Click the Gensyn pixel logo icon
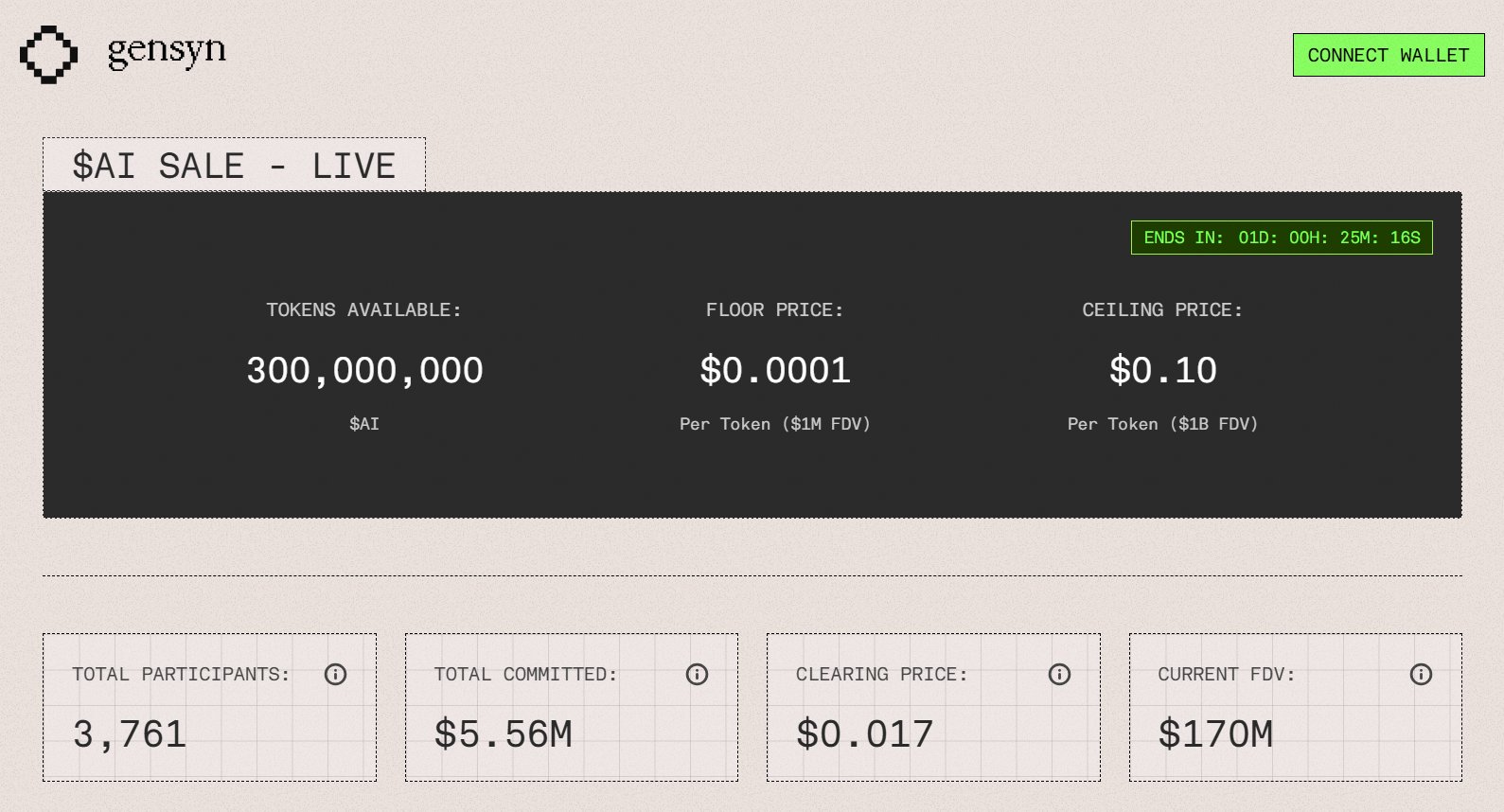 (48, 54)
